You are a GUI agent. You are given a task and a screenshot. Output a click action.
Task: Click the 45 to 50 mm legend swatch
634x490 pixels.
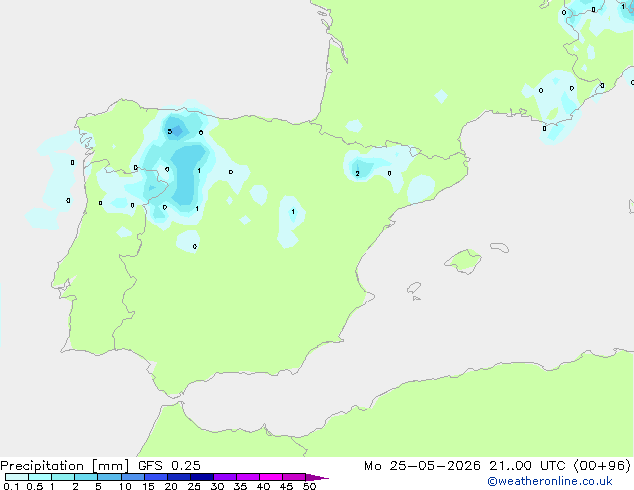click(x=294, y=477)
